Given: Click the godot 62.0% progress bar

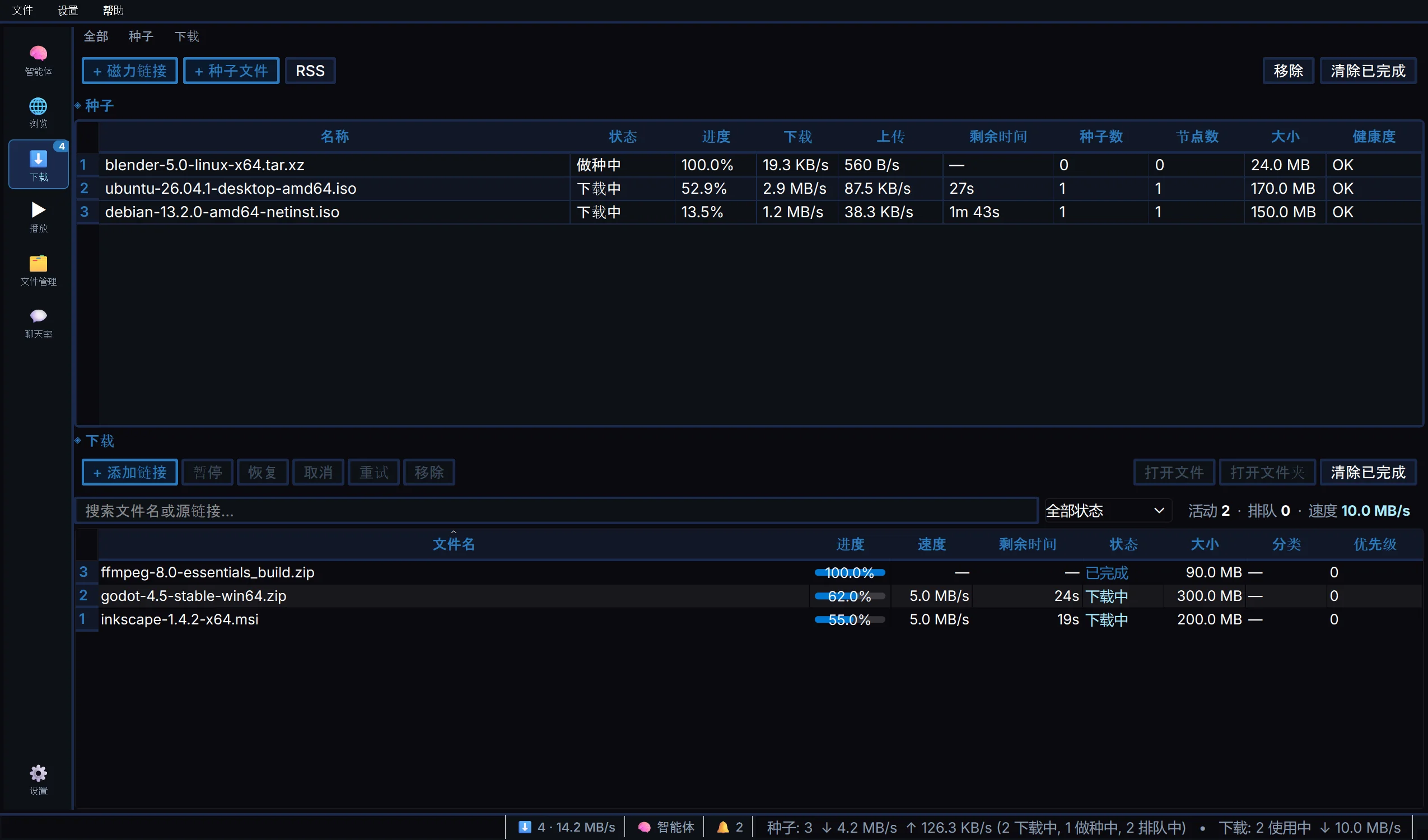Looking at the screenshot, I should pos(850,596).
